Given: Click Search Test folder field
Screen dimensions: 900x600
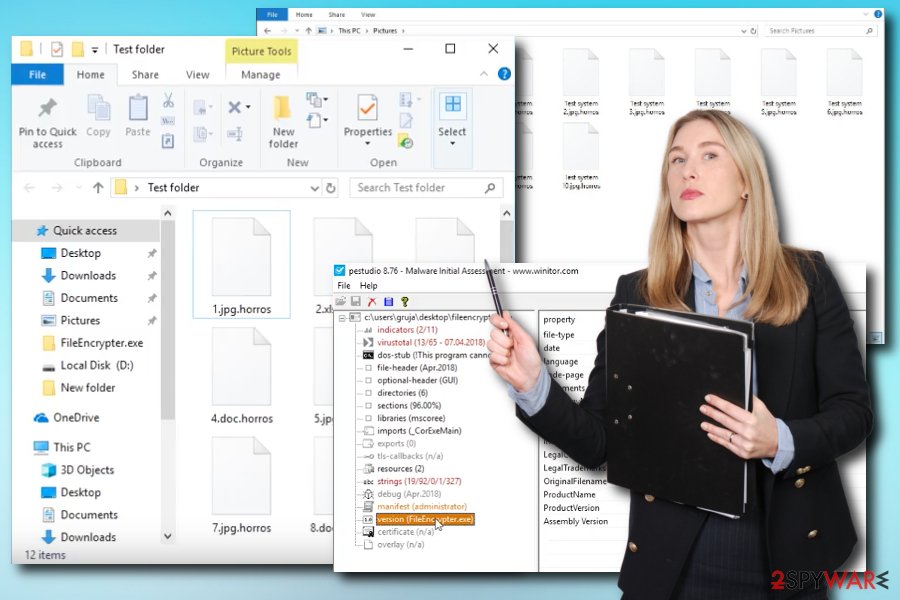Looking at the screenshot, I should pyautogui.click(x=426, y=188).
